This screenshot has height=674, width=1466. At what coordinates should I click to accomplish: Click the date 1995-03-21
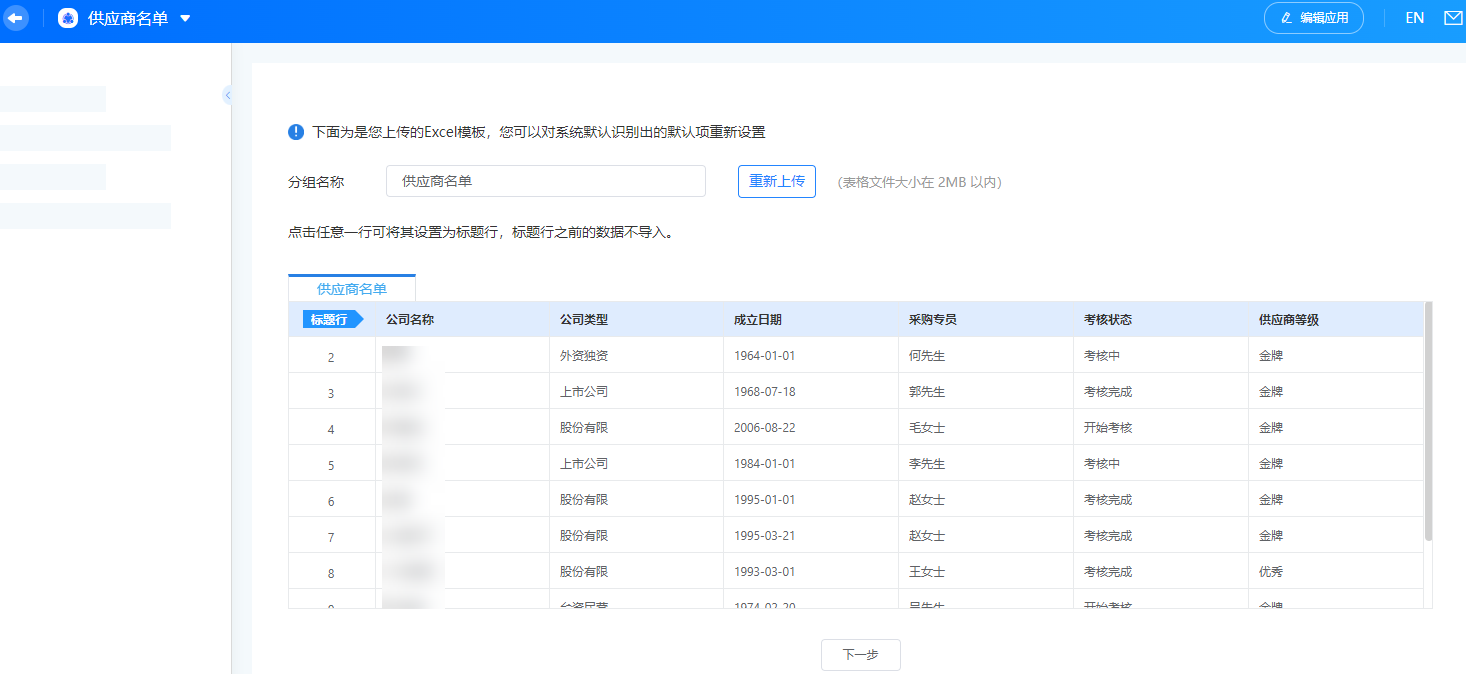click(765, 536)
